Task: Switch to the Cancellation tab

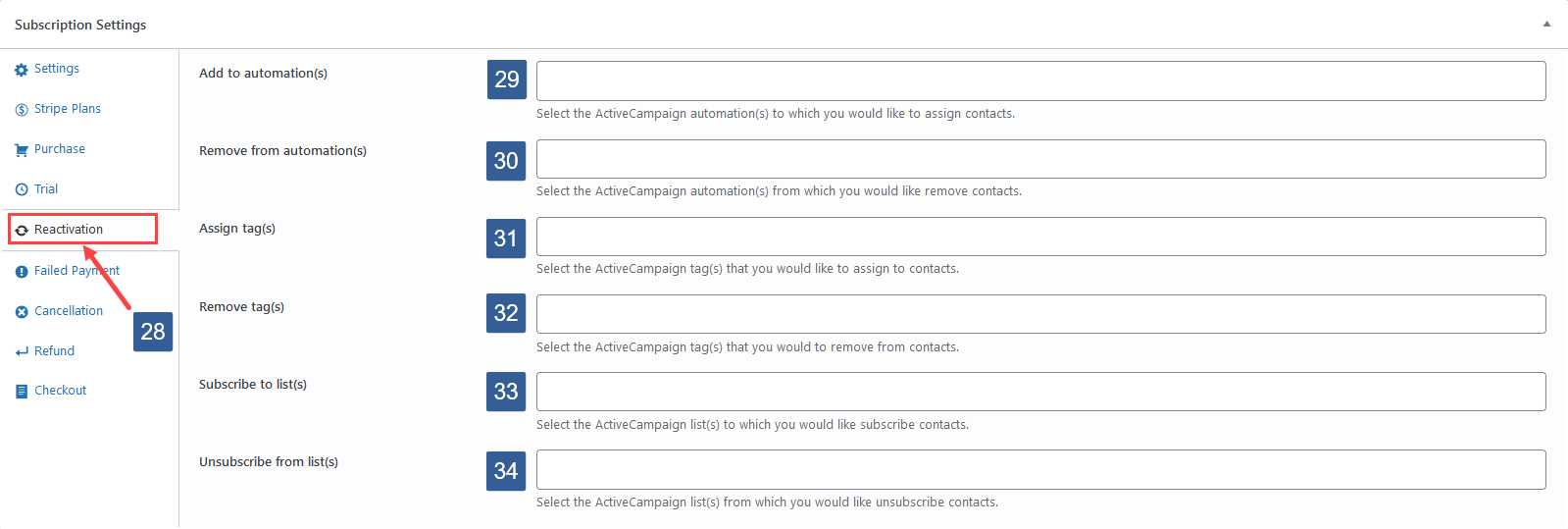Action: point(68,311)
